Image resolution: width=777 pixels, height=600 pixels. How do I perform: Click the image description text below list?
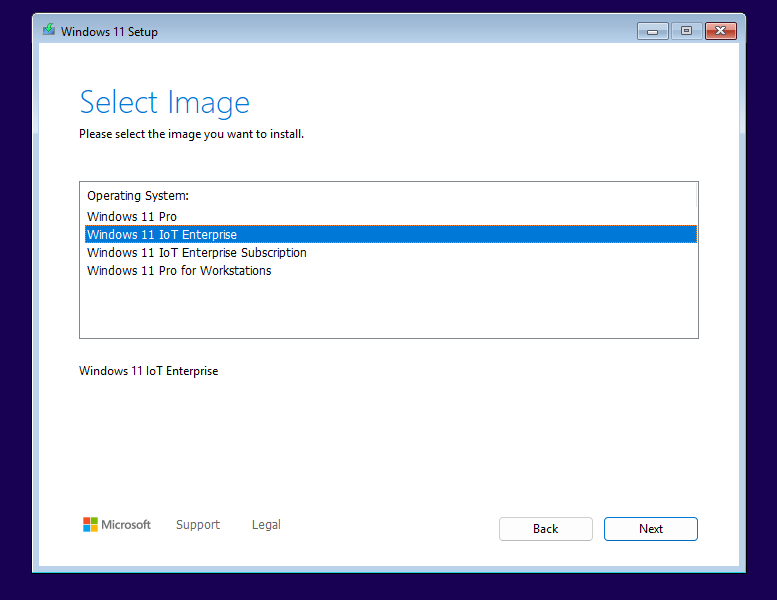click(x=149, y=371)
